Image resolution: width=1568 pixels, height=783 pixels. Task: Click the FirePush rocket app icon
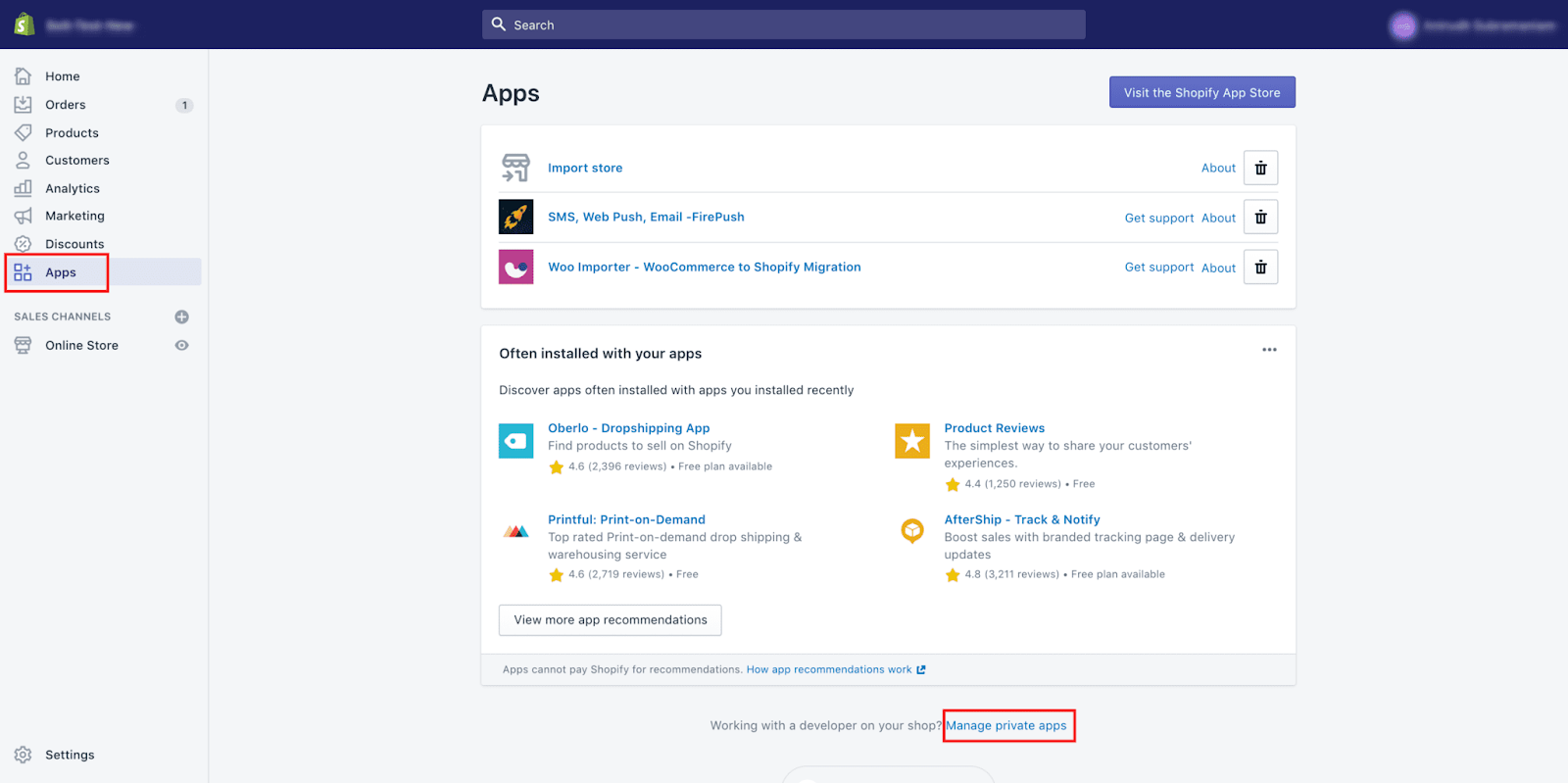(515, 217)
